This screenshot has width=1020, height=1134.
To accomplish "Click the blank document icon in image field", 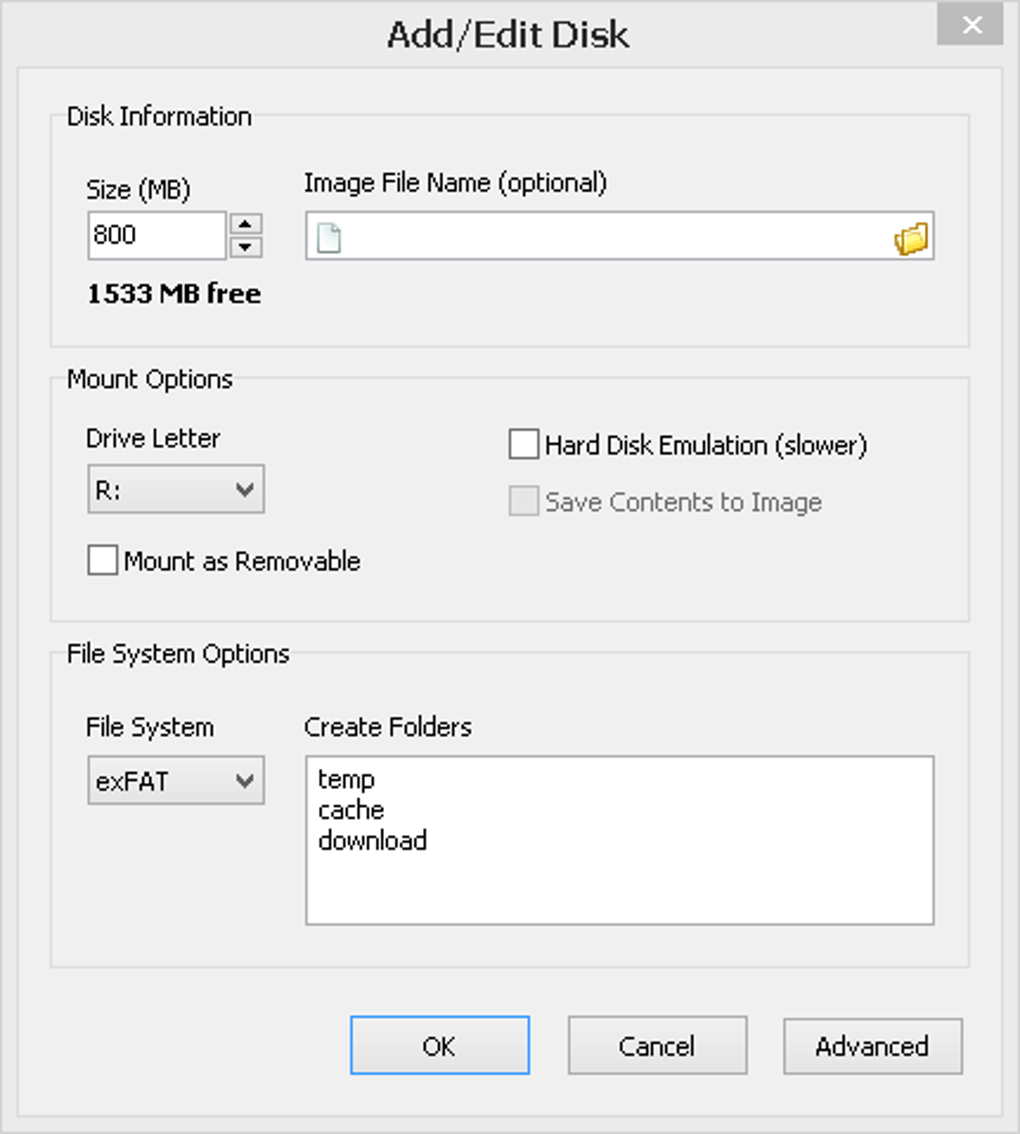I will point(329,238).
